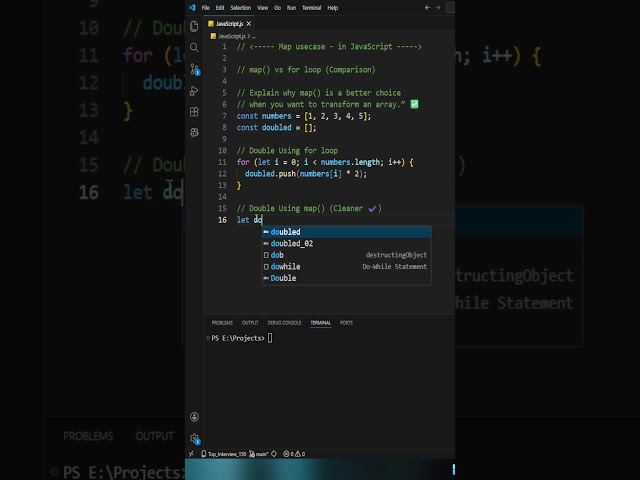Expand the breadcrumb ellipsis after JavaScript.js
The image size is (640, 480).
254,36
